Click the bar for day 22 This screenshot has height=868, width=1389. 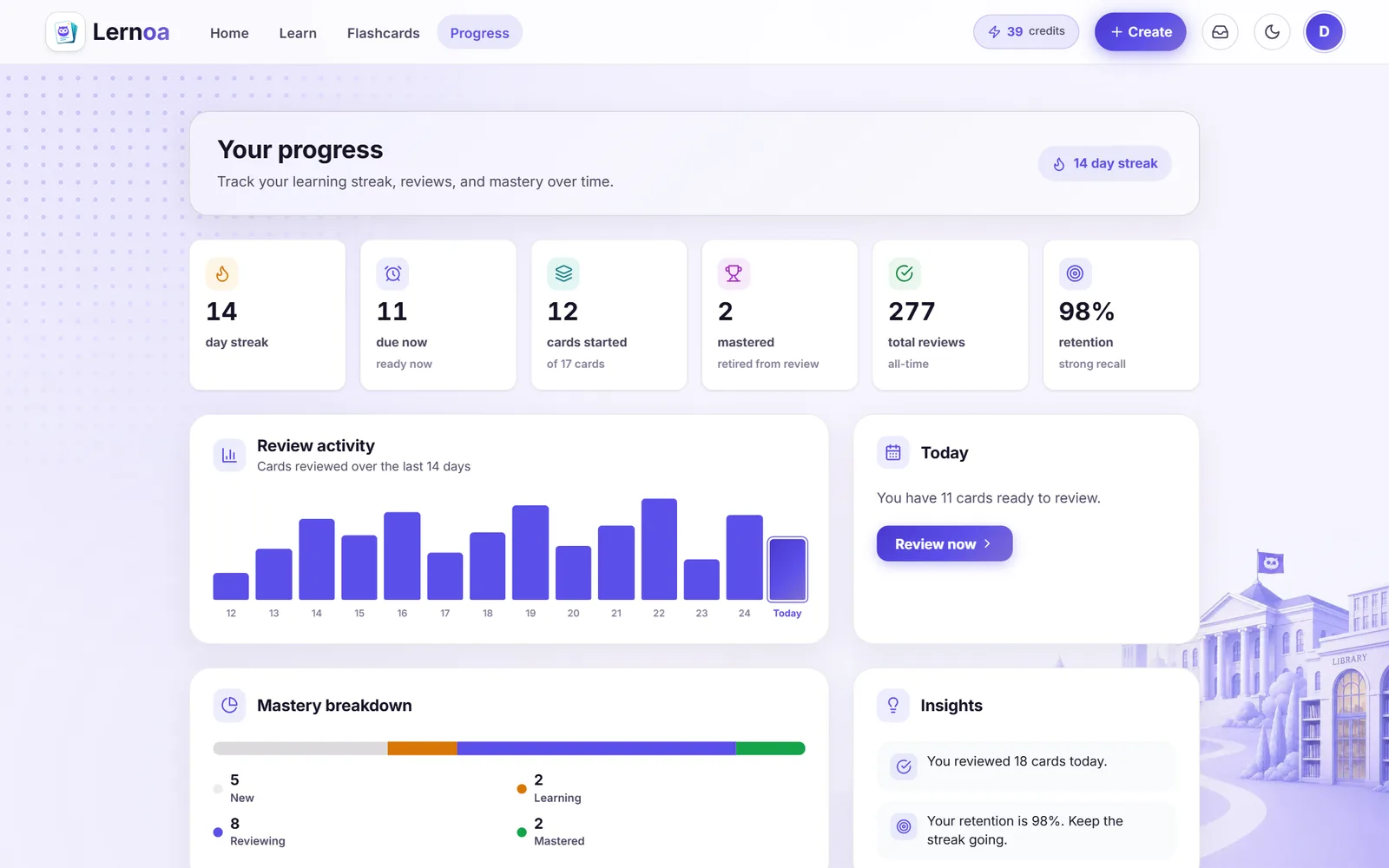[659, 549]
